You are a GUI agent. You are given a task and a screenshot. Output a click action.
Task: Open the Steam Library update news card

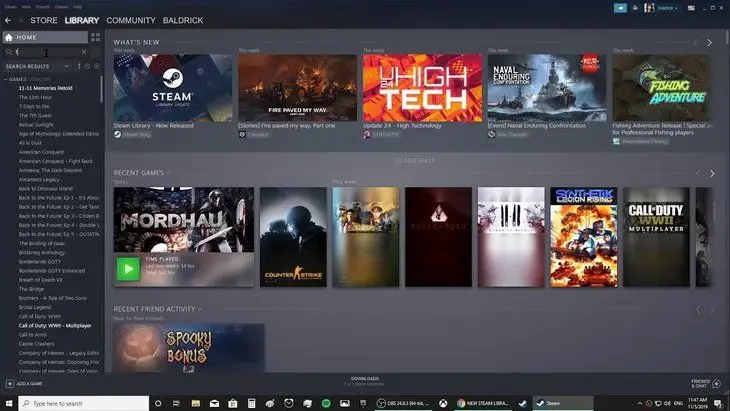point(173,88)
